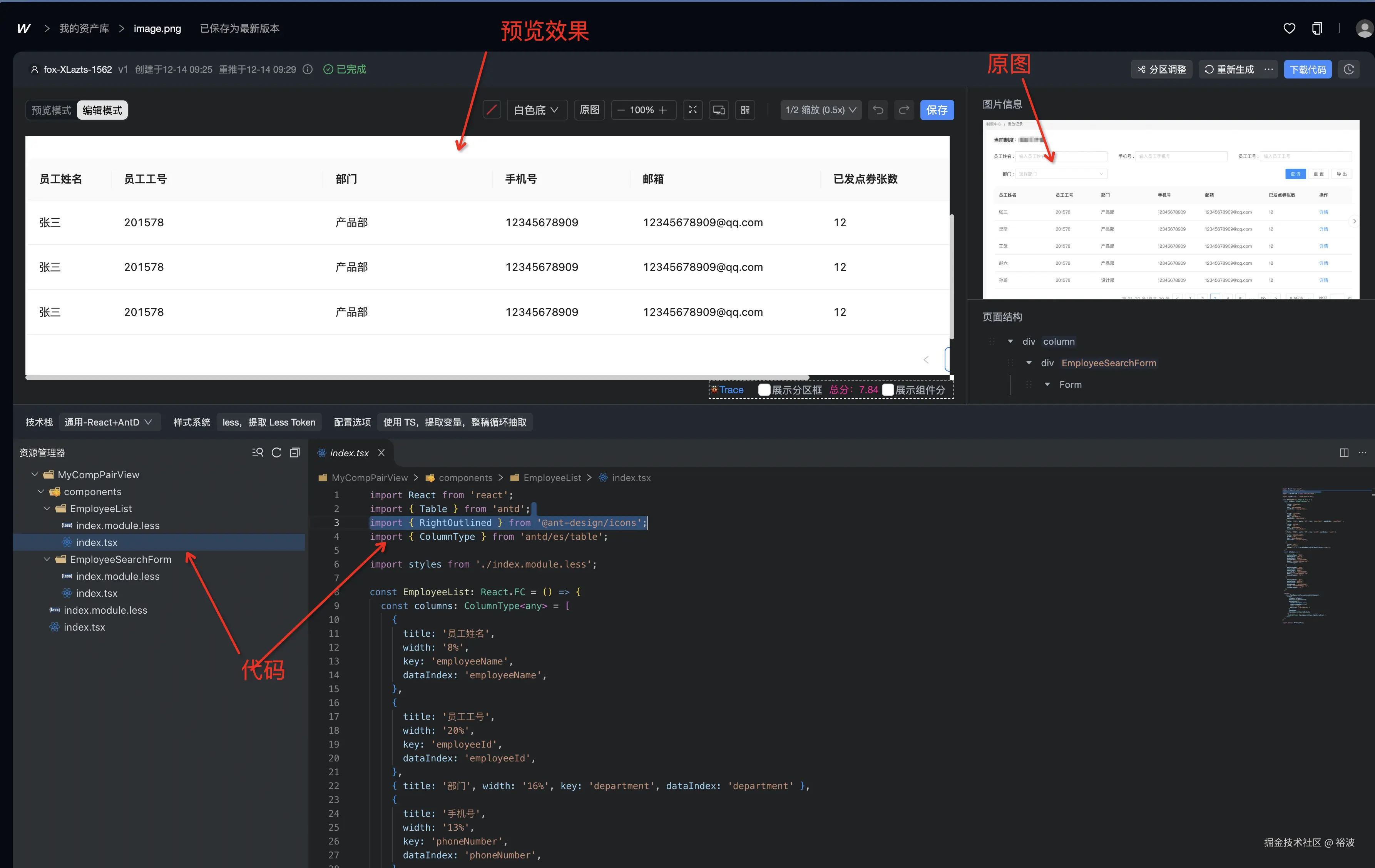Collapse the EmployeeSearchForm folder
This screenshot has height=868, width=1375.
(x=47, y=559)
